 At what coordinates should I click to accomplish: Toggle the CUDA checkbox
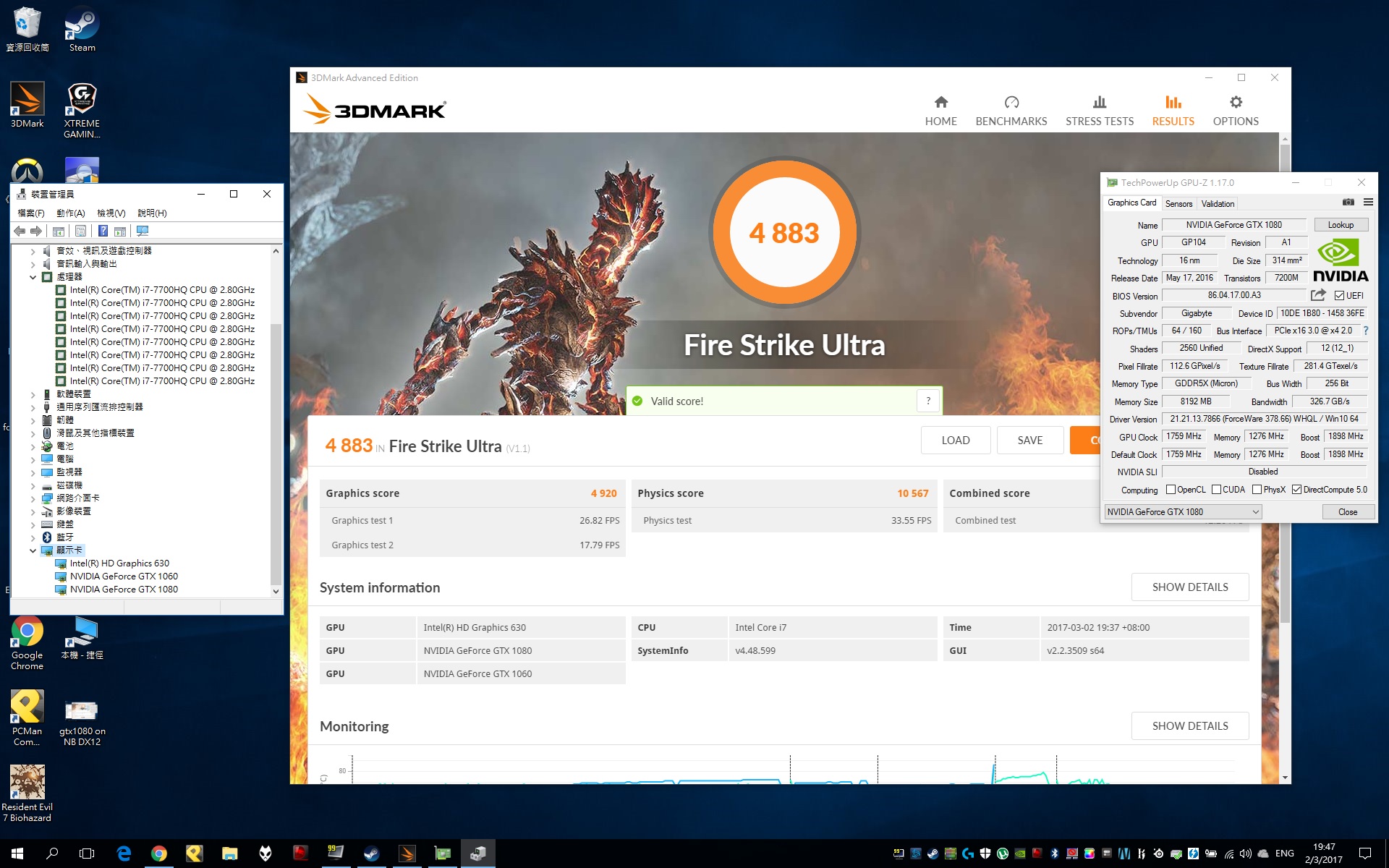click(x=1217, y=490)
